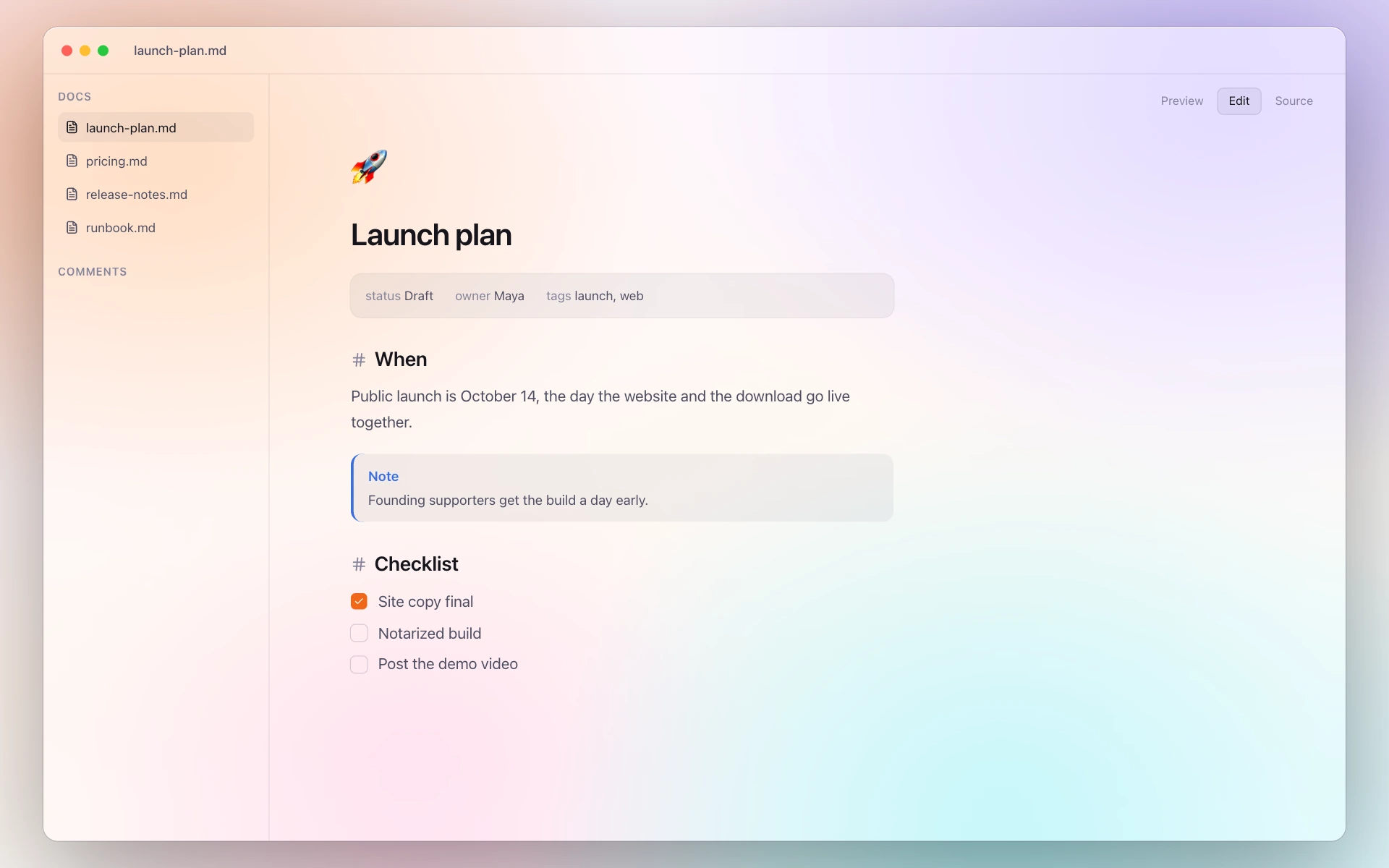Select the Edit mode tab

[1239, 101]
